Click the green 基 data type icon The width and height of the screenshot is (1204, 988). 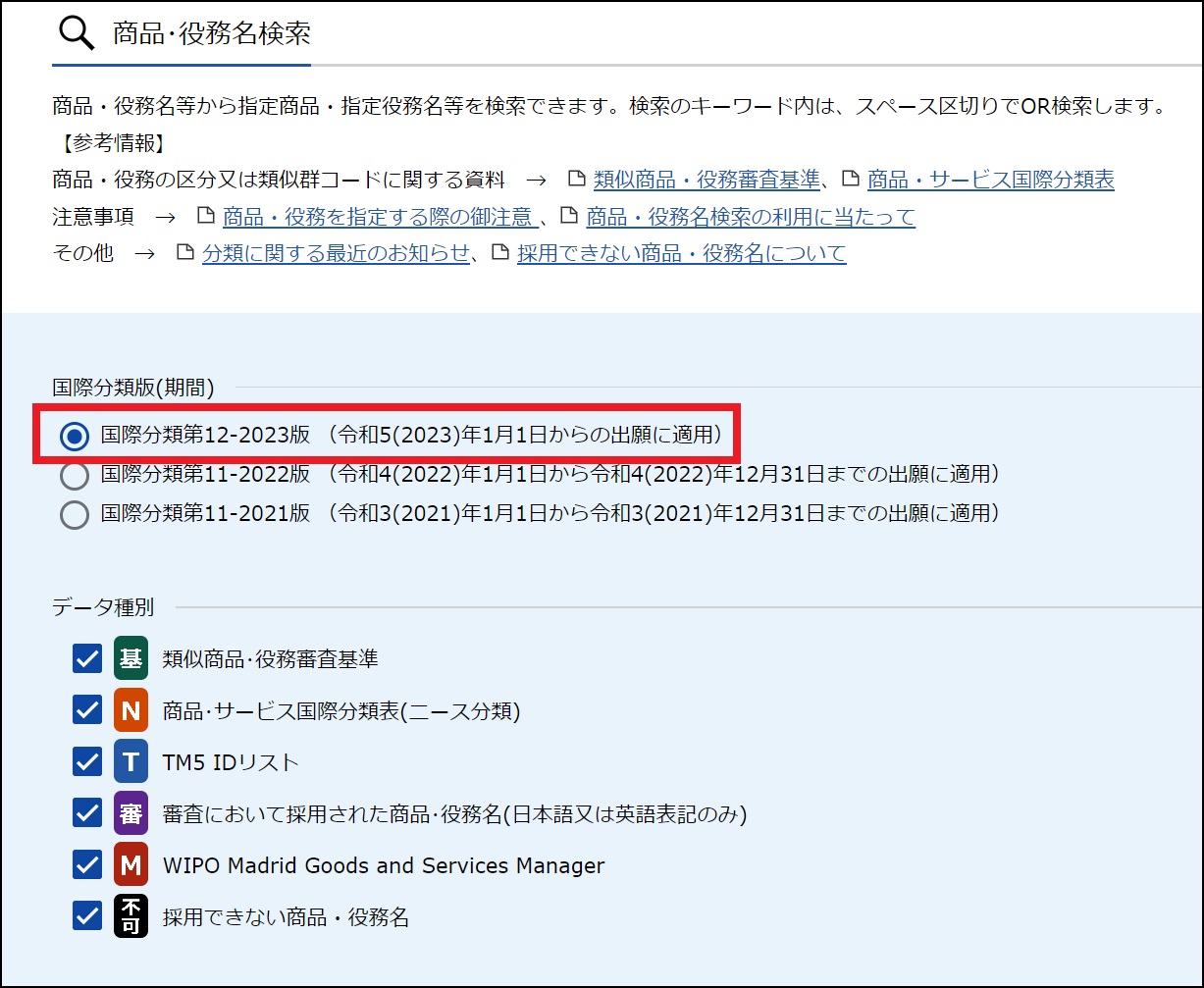coord(131,658)
